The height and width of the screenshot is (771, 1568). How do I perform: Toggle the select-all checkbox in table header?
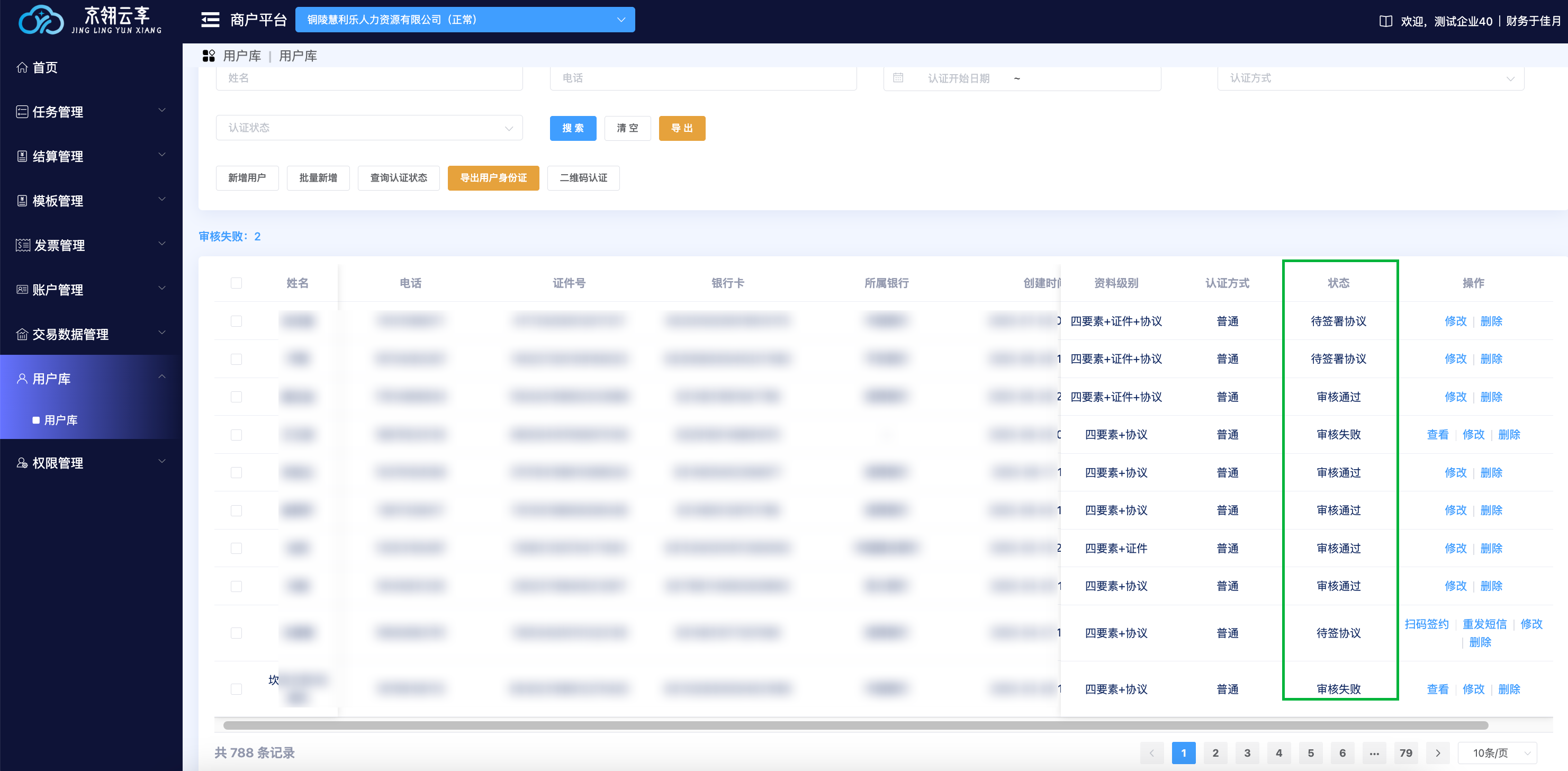point(236,283)
